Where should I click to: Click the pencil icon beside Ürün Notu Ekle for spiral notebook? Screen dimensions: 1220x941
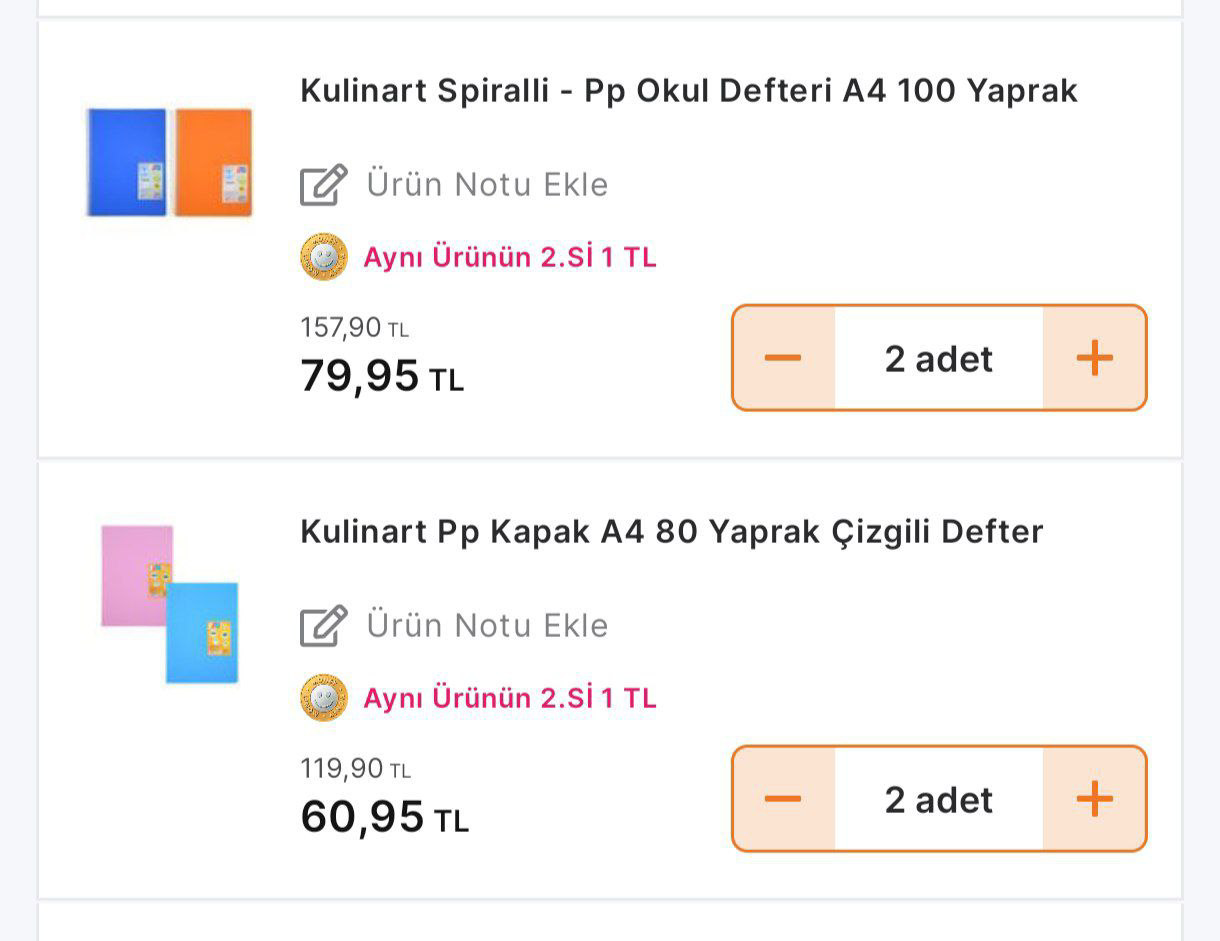[x=322, y=184]
